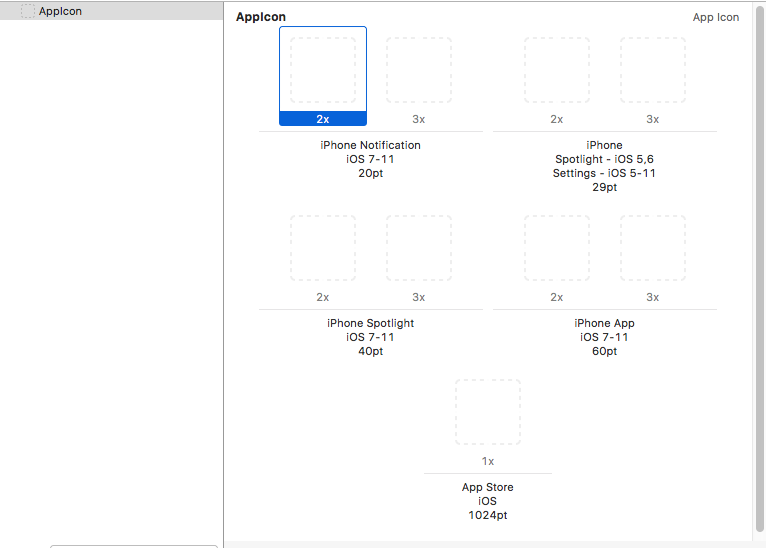The image size is (766, 550).
Task: Pick the iPhone Spotlight 40pt 3x slot
Action: [x=419, y=248]
